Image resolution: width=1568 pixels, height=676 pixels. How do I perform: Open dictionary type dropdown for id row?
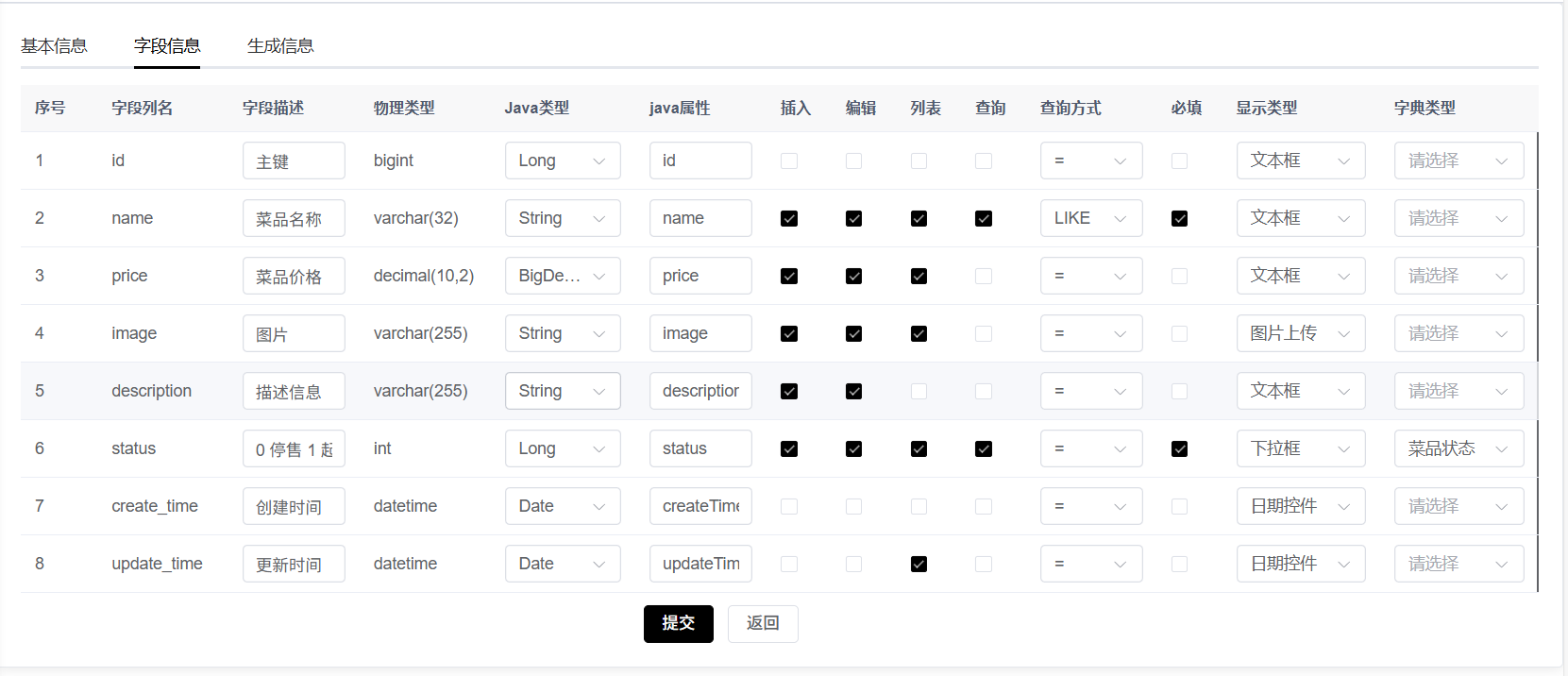[1458, 161]
